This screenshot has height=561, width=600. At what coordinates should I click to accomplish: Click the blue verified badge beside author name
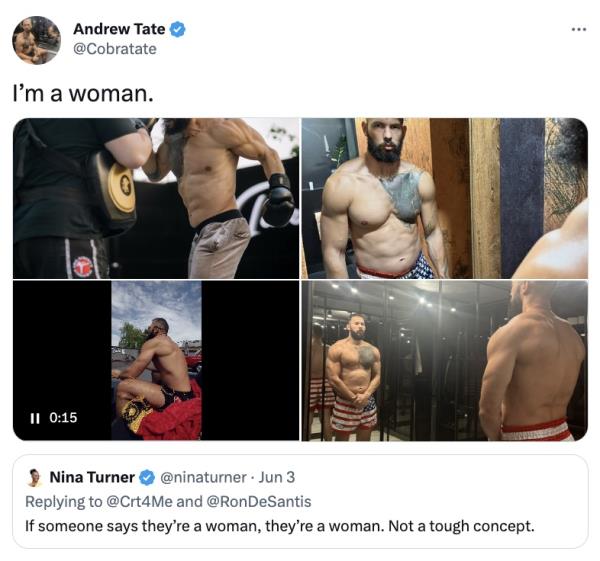coord(177,29)
